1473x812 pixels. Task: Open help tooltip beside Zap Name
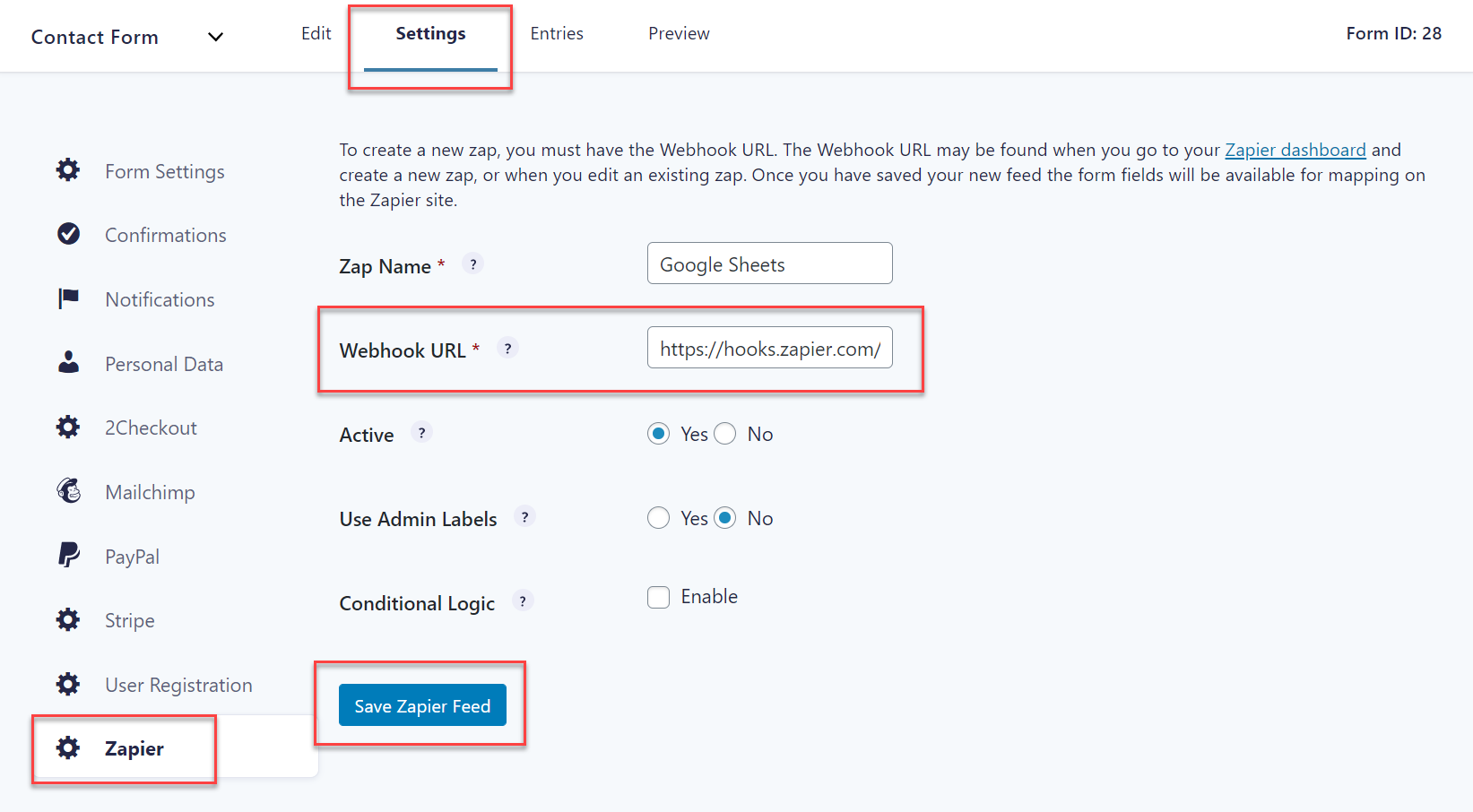[473, 264]
